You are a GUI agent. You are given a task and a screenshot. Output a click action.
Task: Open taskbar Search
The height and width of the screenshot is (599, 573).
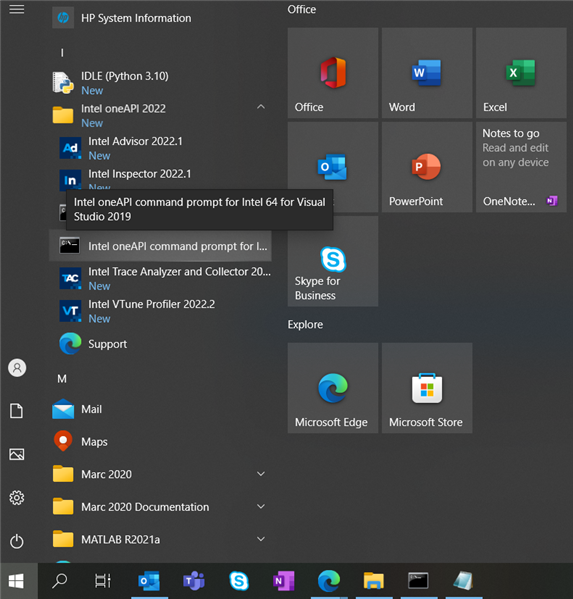tap(60, 581)
